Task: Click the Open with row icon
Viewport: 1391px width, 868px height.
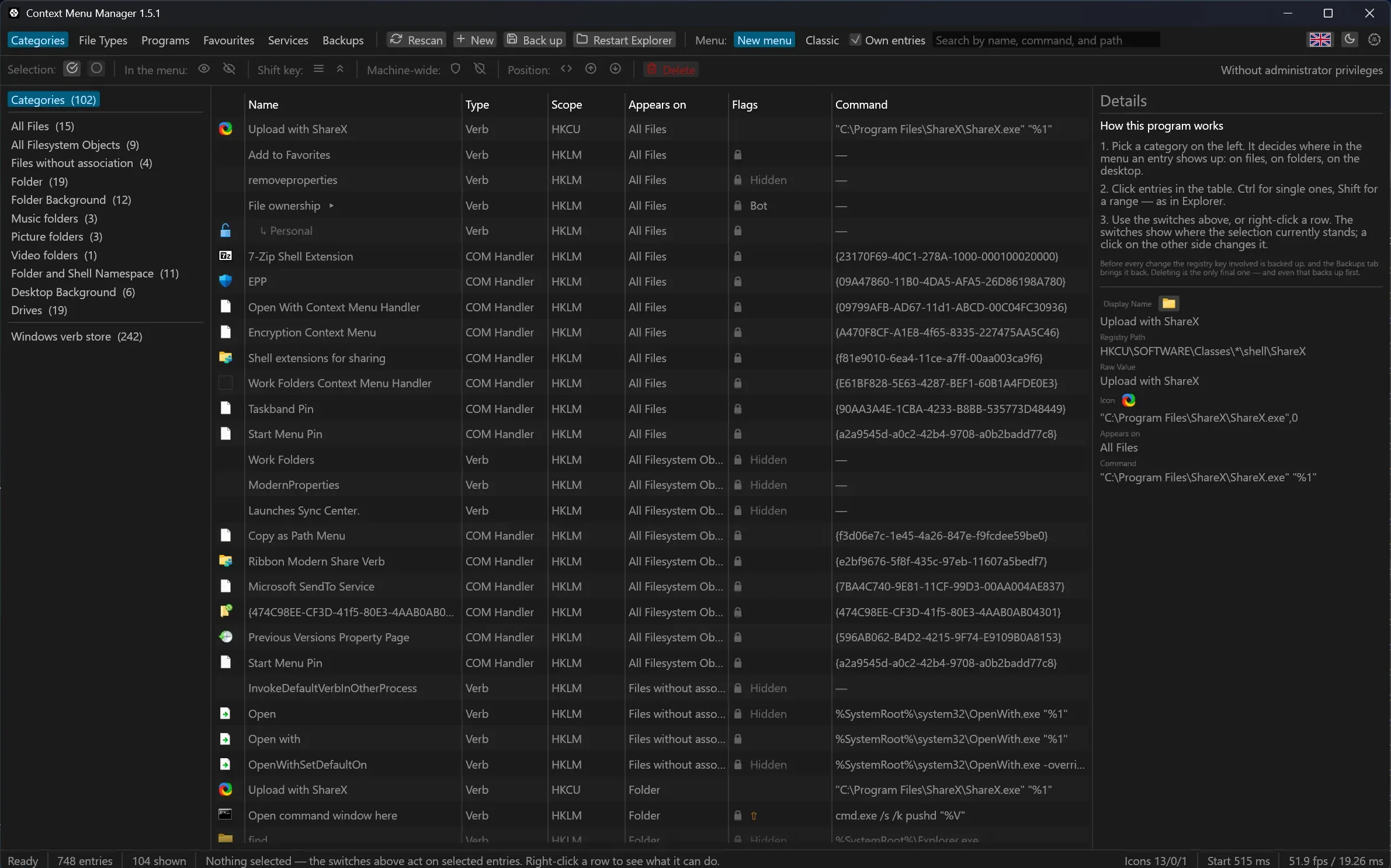Action: tap(225, 739)
